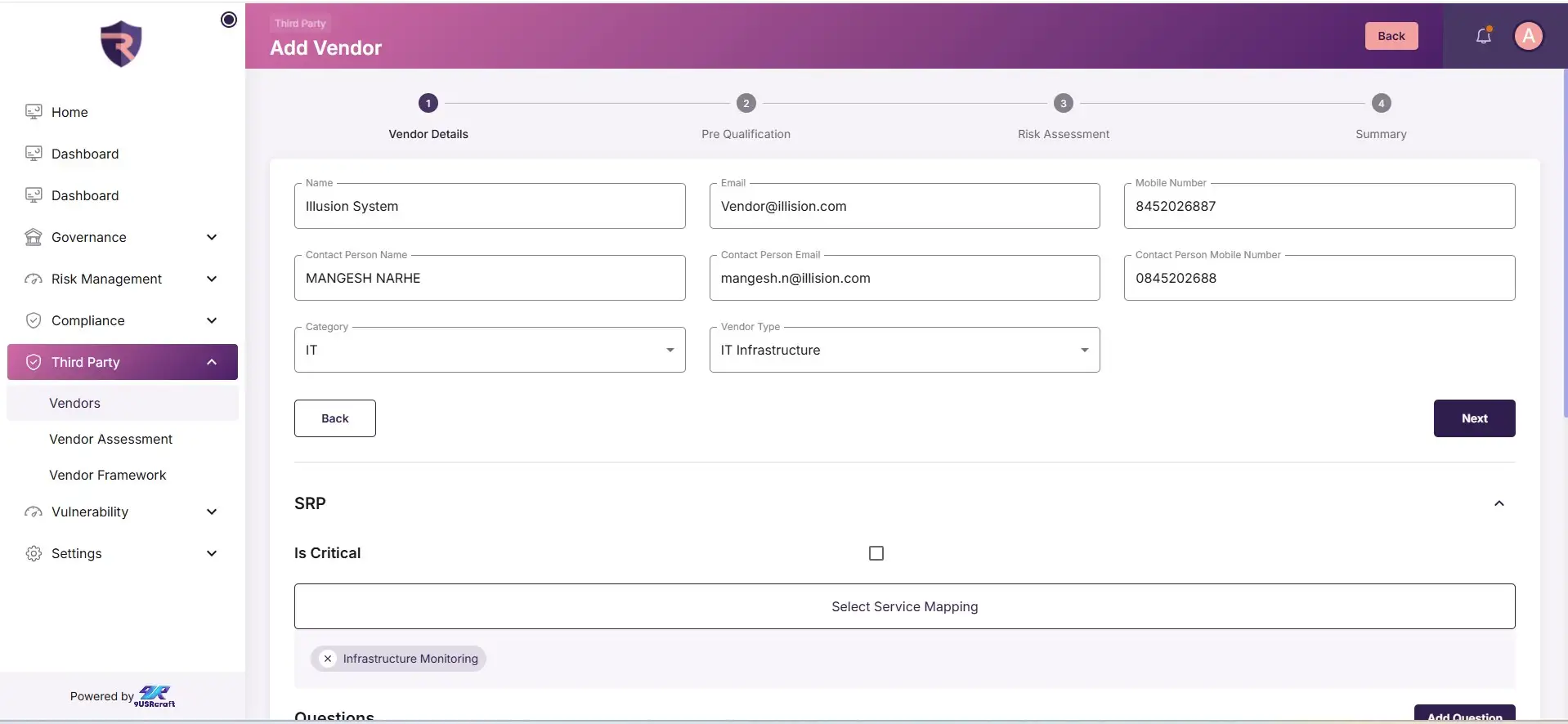Open the user avatar profile icon
Image resolution: width=1568 pixels, height=724 pixels.
coord(1528,36)
